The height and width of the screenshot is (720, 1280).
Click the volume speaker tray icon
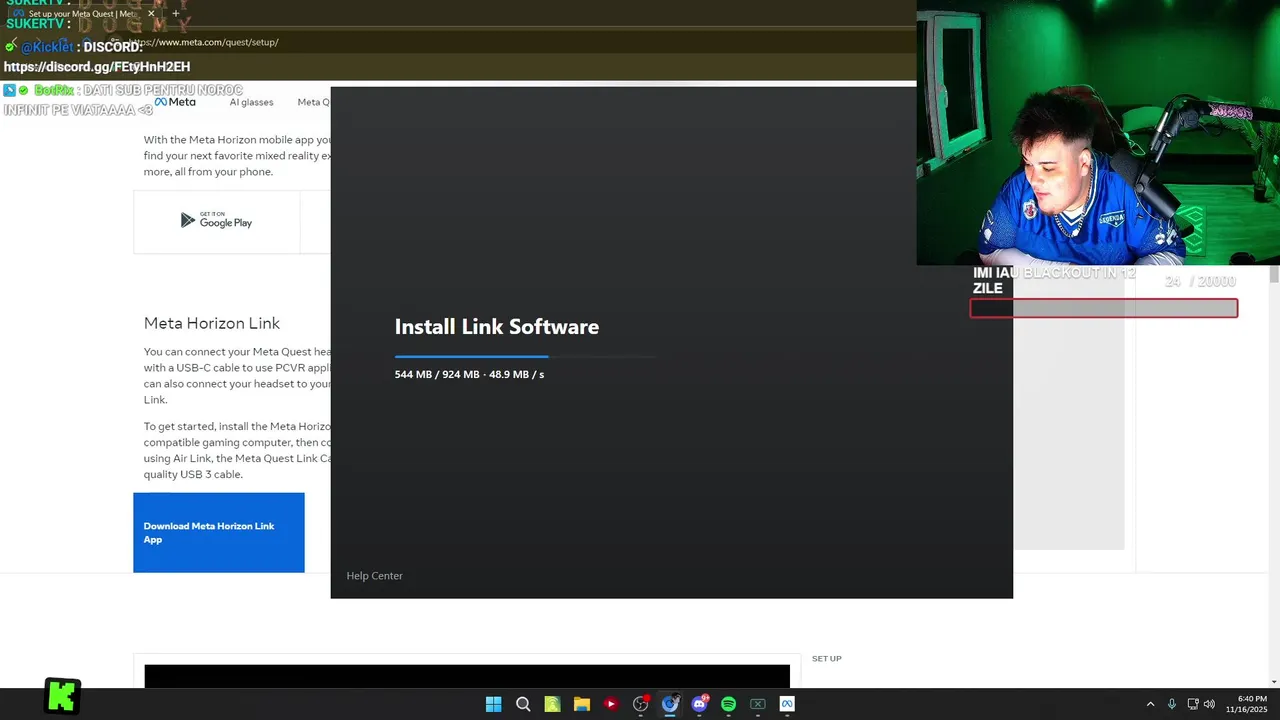pos(1209,704)
